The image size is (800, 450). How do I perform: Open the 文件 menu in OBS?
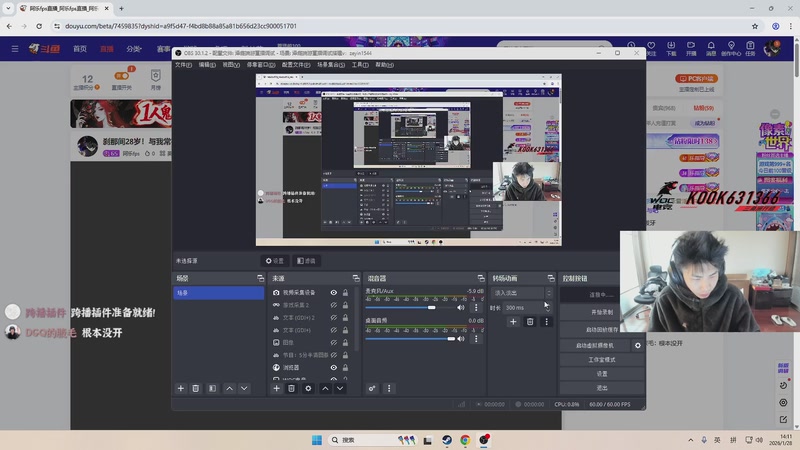coord(183,65)
